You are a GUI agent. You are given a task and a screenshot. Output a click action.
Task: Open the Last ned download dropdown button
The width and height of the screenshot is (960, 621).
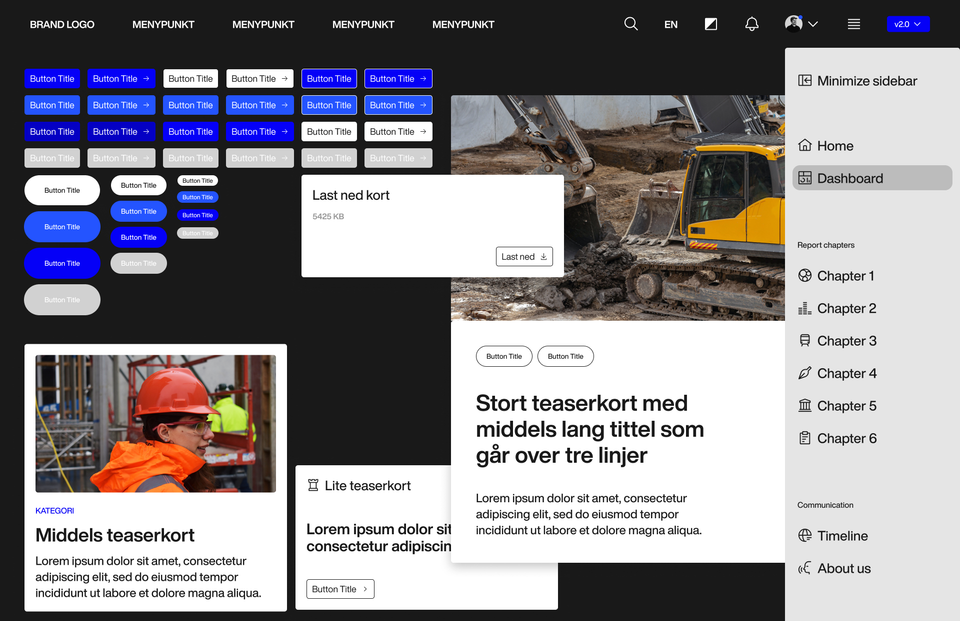click(523, 256)
